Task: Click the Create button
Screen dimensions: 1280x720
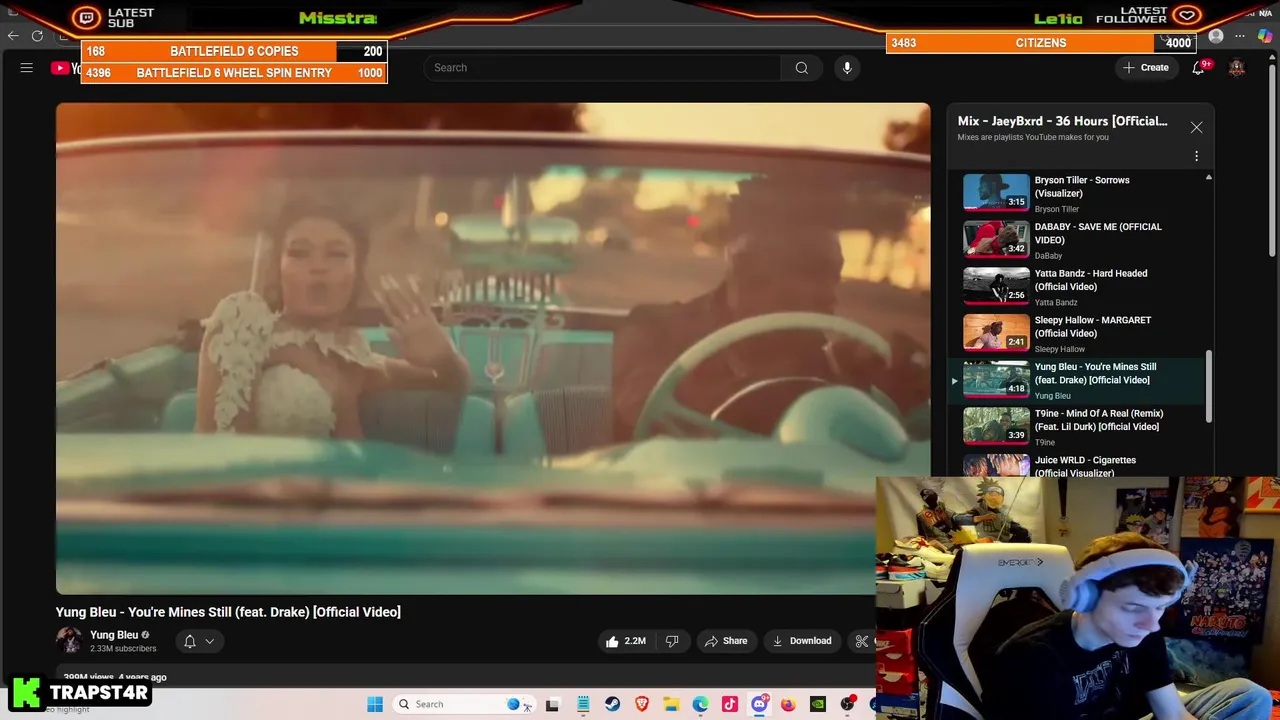Action: pos(1146,68)
